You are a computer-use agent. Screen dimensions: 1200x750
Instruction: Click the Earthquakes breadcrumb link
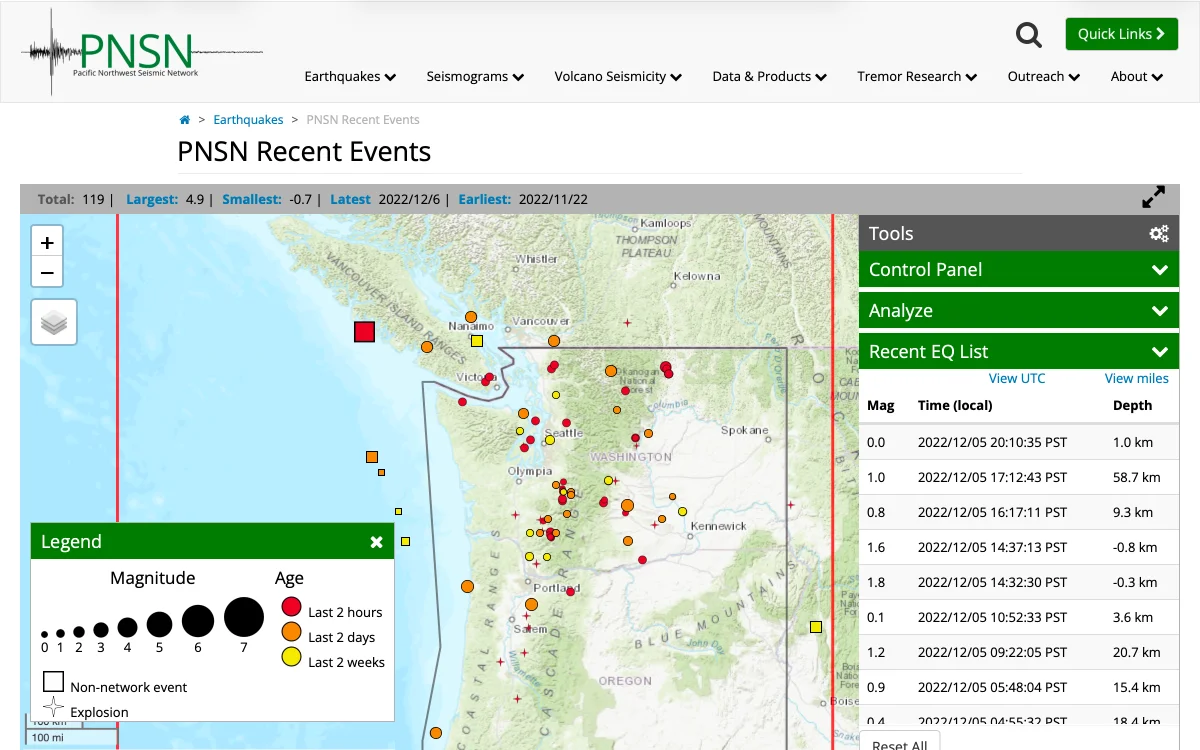point(248,120)
